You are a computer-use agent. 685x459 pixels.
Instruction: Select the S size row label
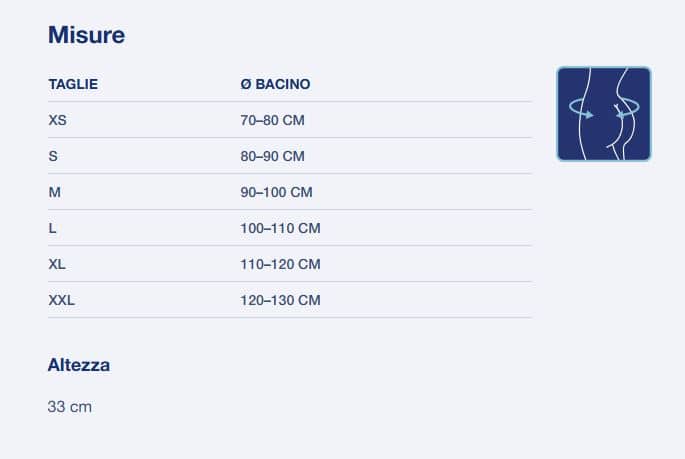coord(53,156)
